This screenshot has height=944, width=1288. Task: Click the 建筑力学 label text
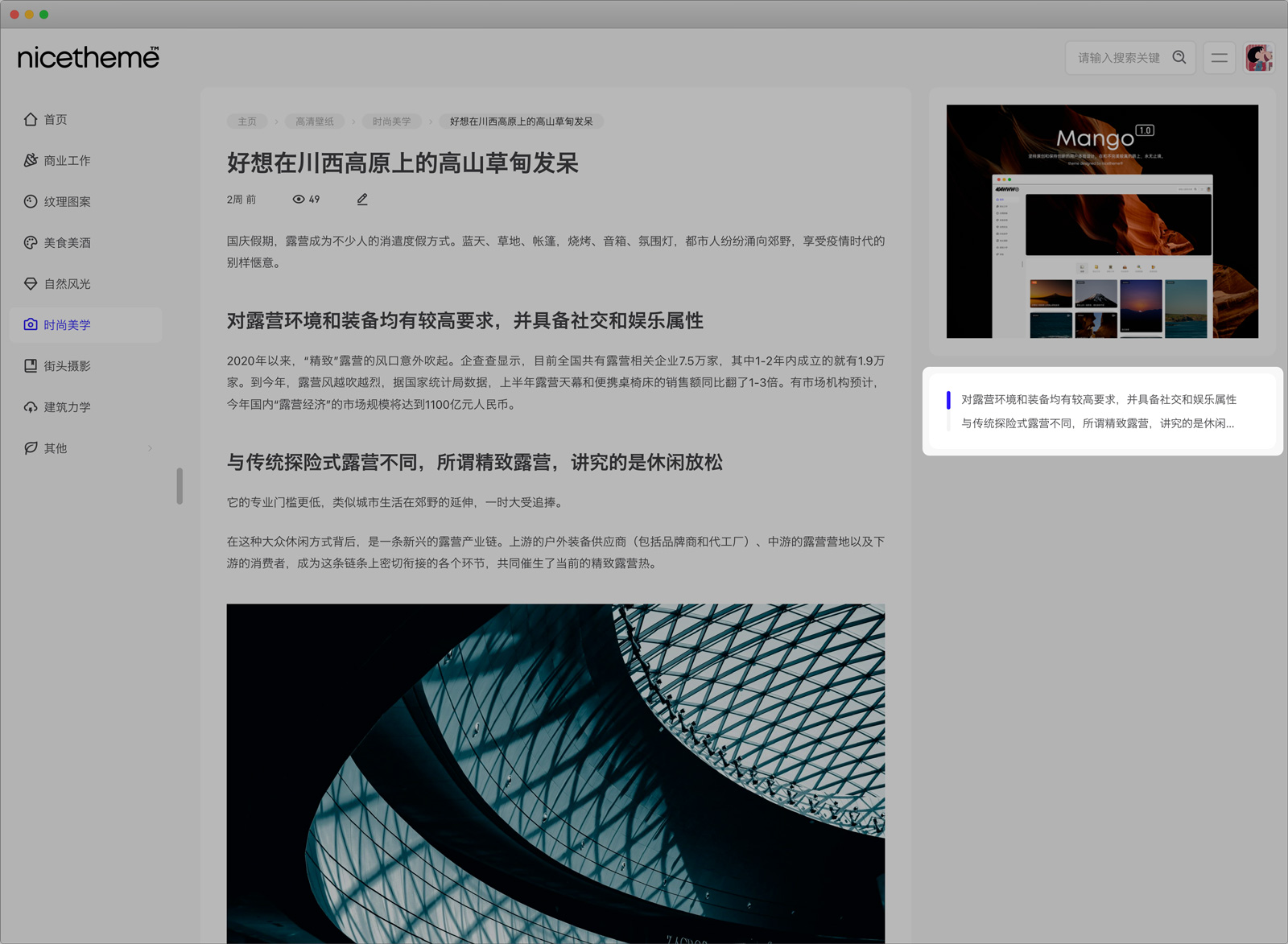(x=68, y=407)
